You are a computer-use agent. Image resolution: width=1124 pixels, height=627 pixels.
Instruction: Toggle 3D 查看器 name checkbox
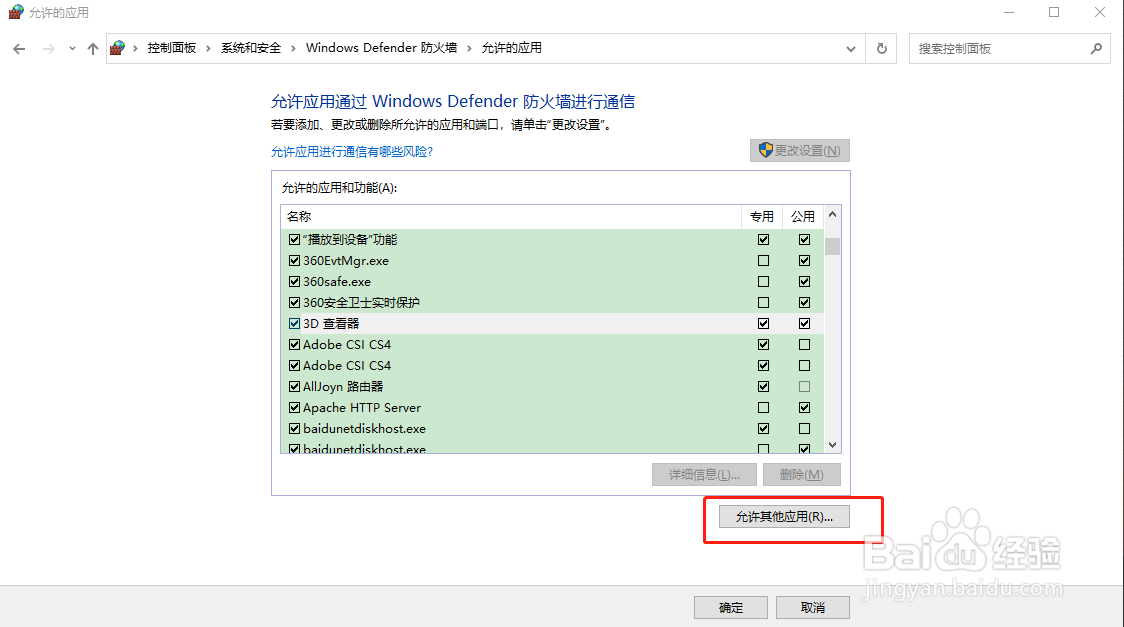coord(295,324)
